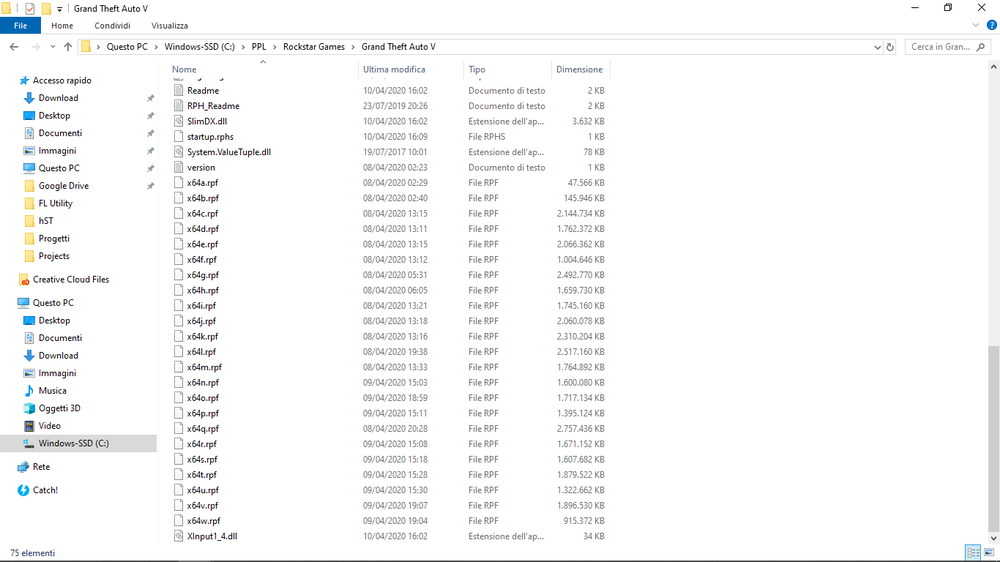Open Progetti folder in sidebar

[x=54, y=238]
